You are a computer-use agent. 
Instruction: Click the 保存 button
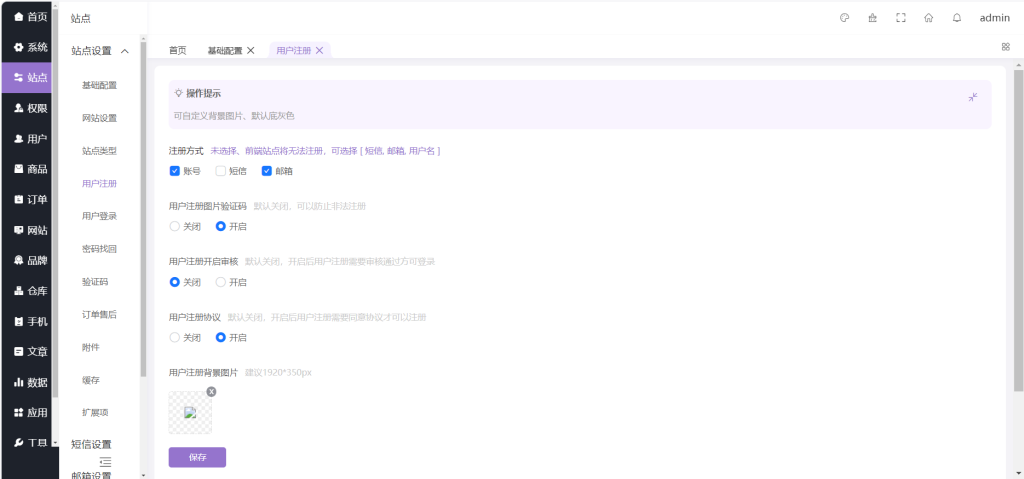point(197,457)
